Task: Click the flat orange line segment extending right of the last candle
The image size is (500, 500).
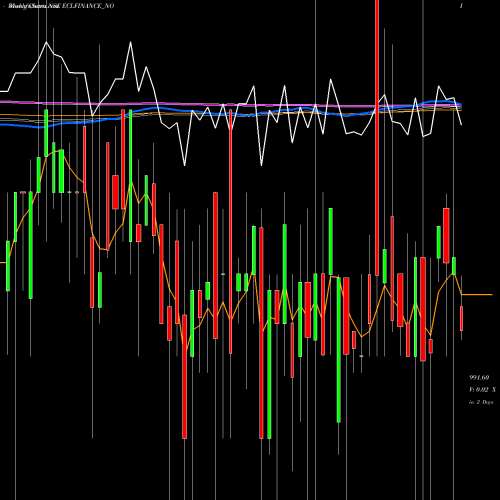Action: pos(477,295)
